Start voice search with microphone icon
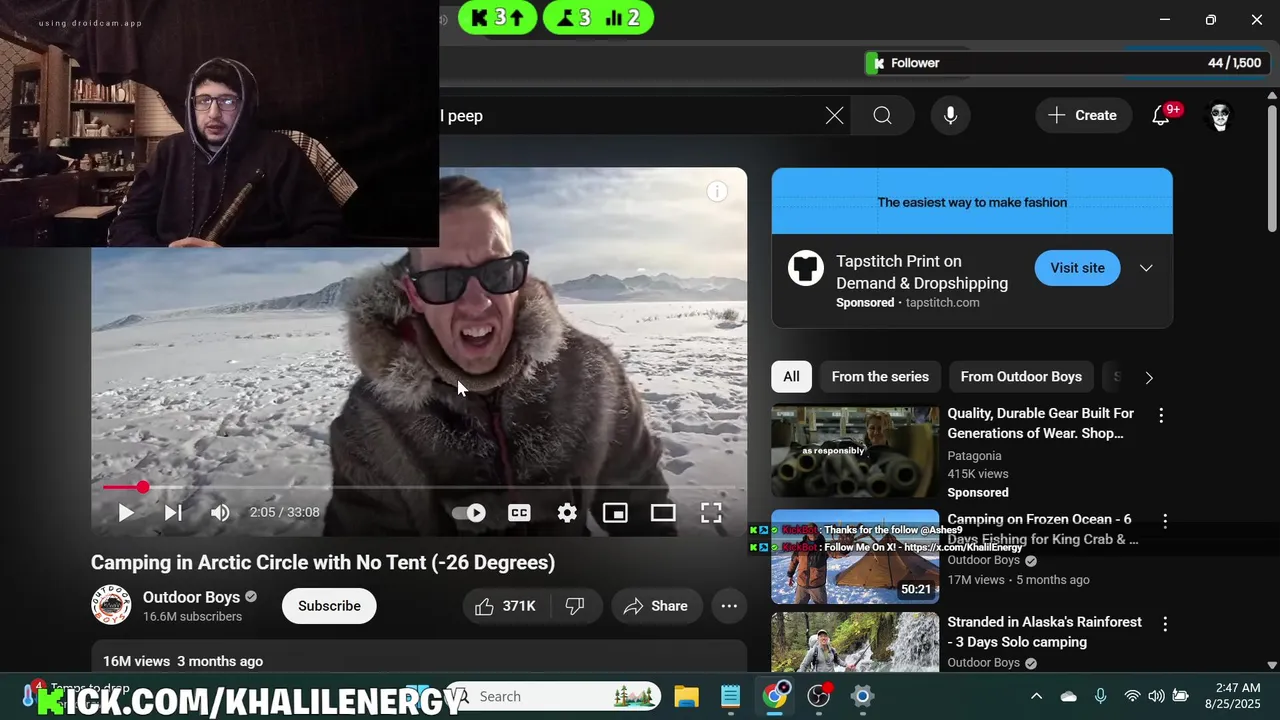The height and width of the screenshot is (720, 1280). click(x=950, y=116)
